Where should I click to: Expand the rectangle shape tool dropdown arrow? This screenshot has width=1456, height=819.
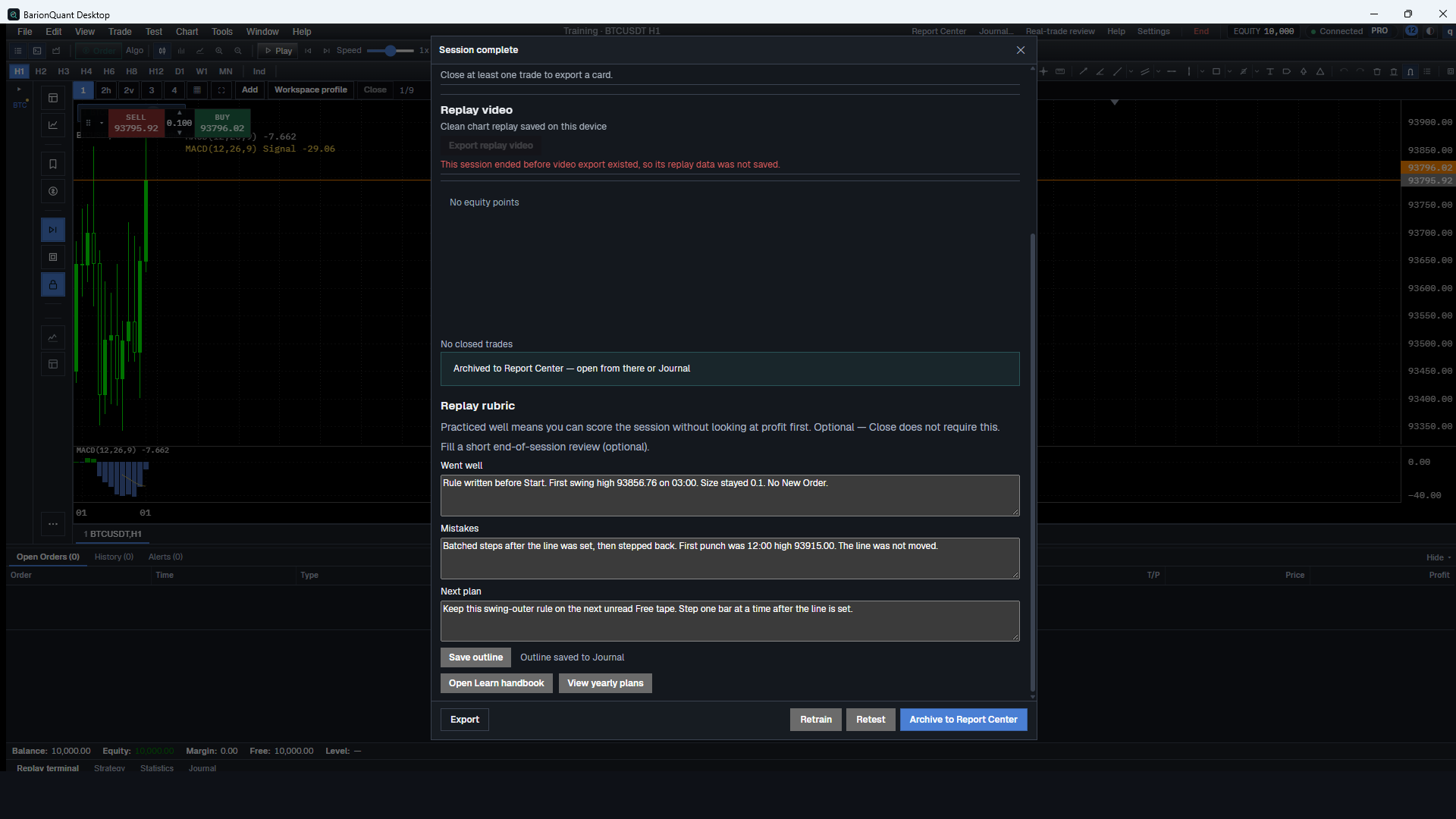pyautogui.click(x=1229, y=71)
